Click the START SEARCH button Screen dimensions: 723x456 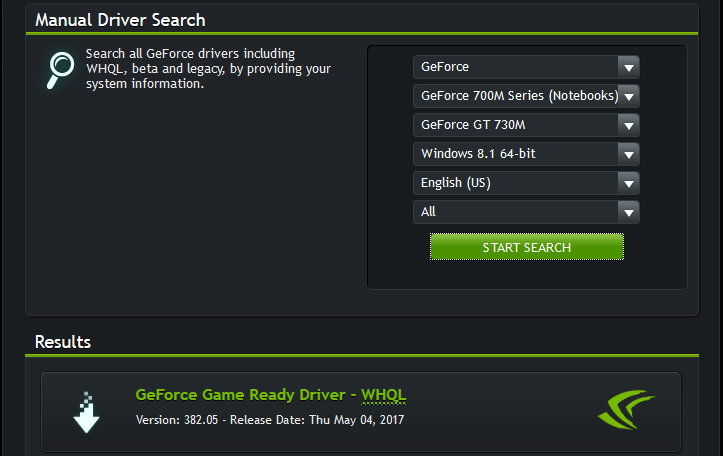coord(527,247)
